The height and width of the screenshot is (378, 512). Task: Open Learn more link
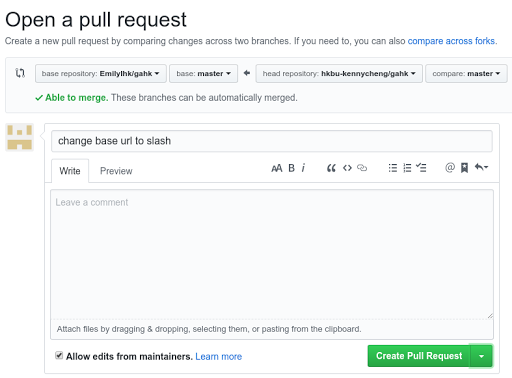(219, 357)
